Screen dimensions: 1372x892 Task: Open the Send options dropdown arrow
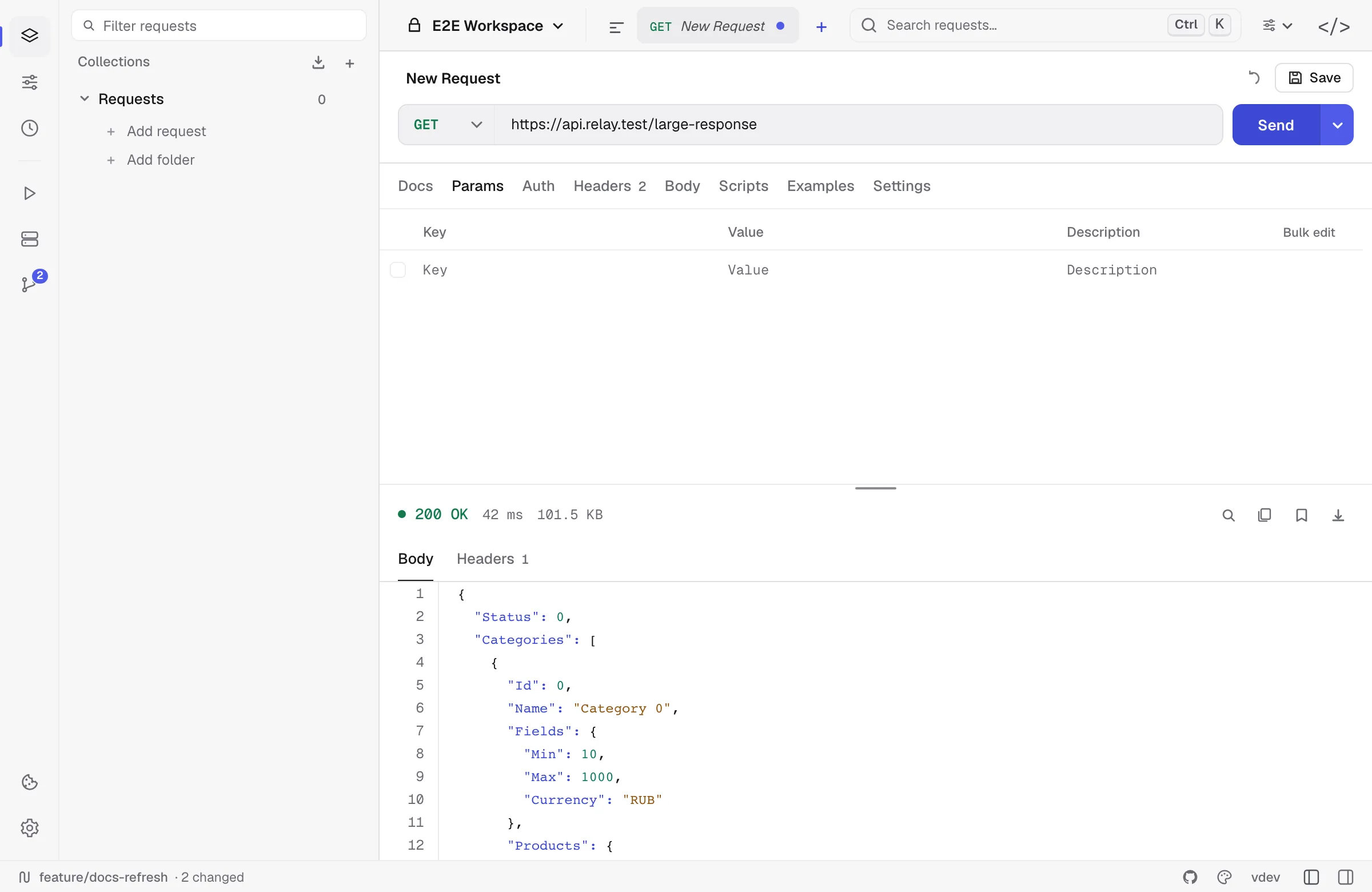(1337, 125)
